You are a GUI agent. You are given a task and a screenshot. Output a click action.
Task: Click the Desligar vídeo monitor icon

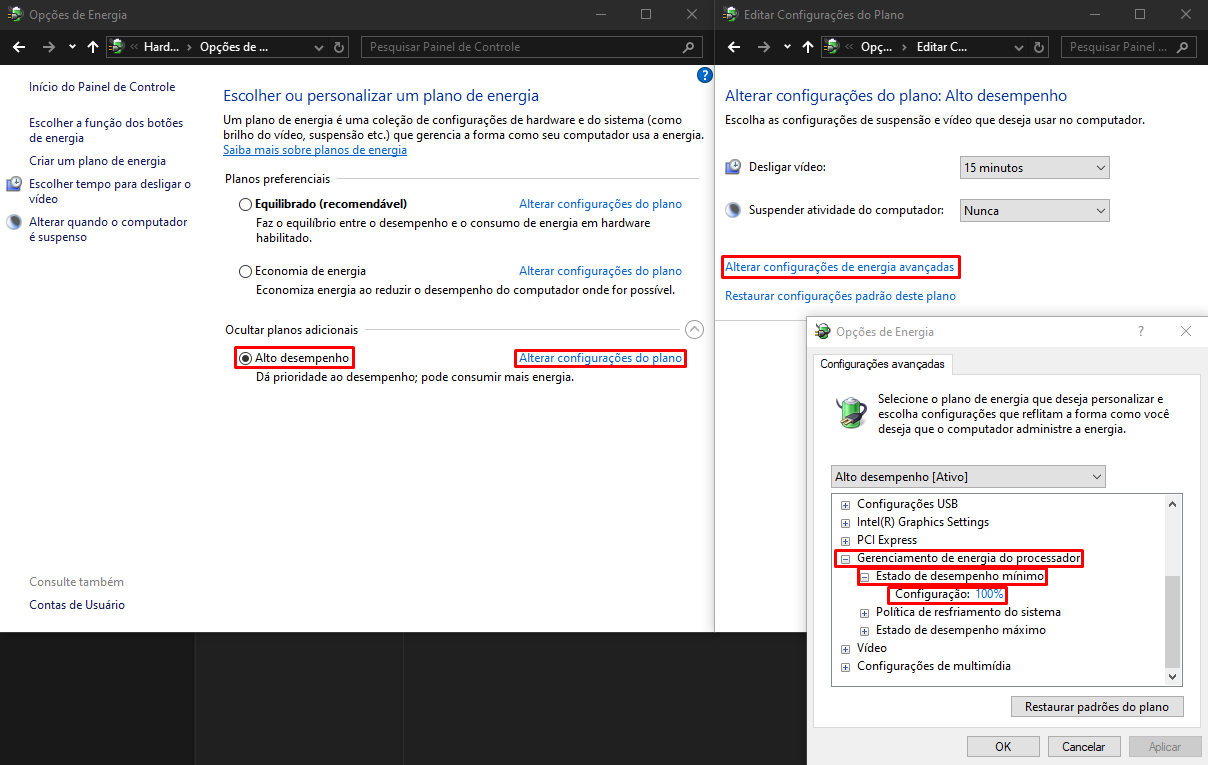(734, 168)
